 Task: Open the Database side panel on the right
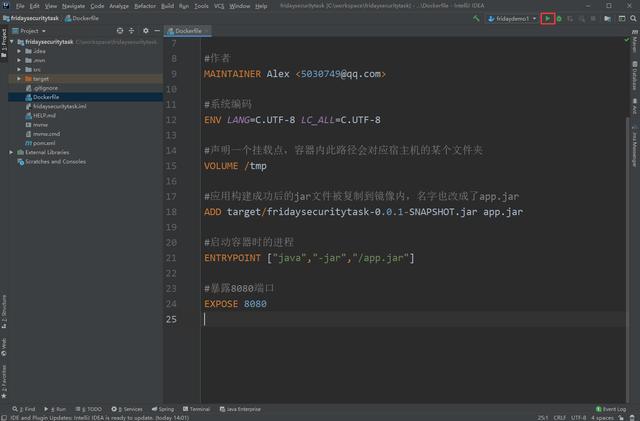(x=635, y=76)
